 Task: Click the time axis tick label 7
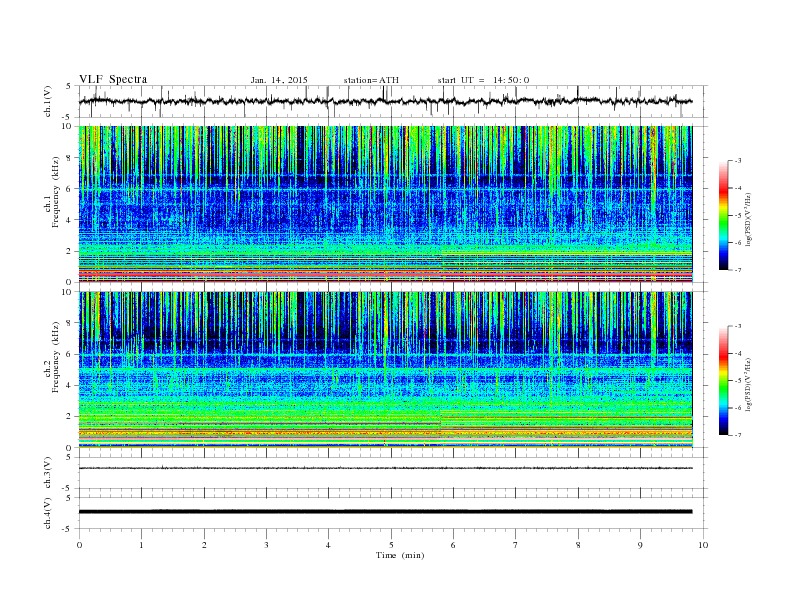click(x=516, y=545)
